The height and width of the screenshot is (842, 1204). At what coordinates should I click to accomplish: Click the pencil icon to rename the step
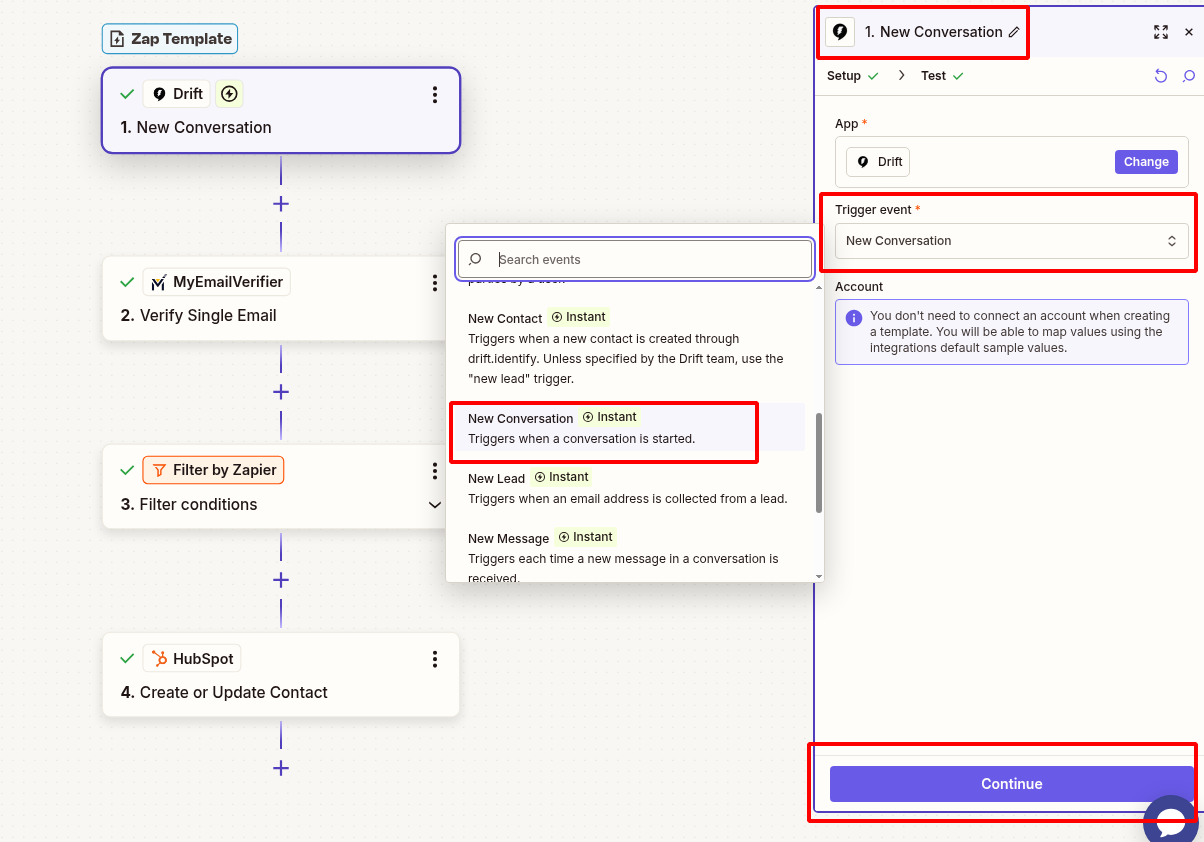tap(1014, 32)
